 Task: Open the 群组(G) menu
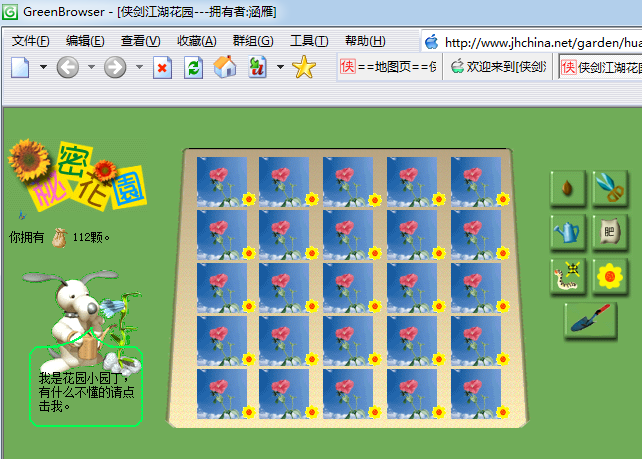pos(253,41)
